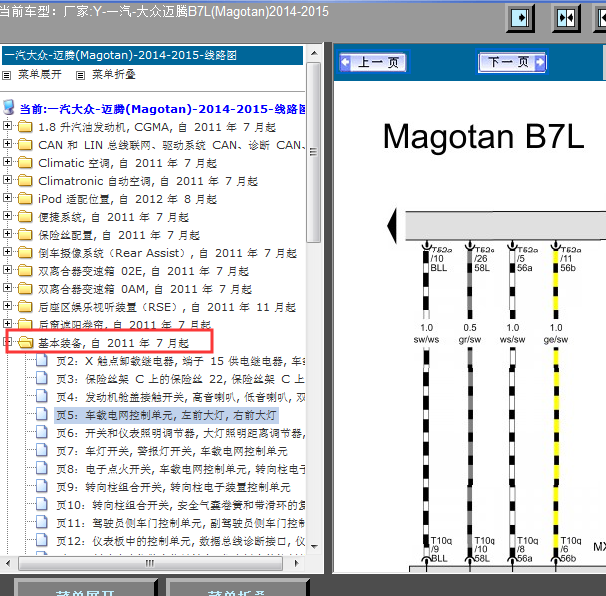Select 基本装备, 自 2011 年 7 月起 folder
The width and height of the screenshot is (606, 596).
(x=114, y=343)
